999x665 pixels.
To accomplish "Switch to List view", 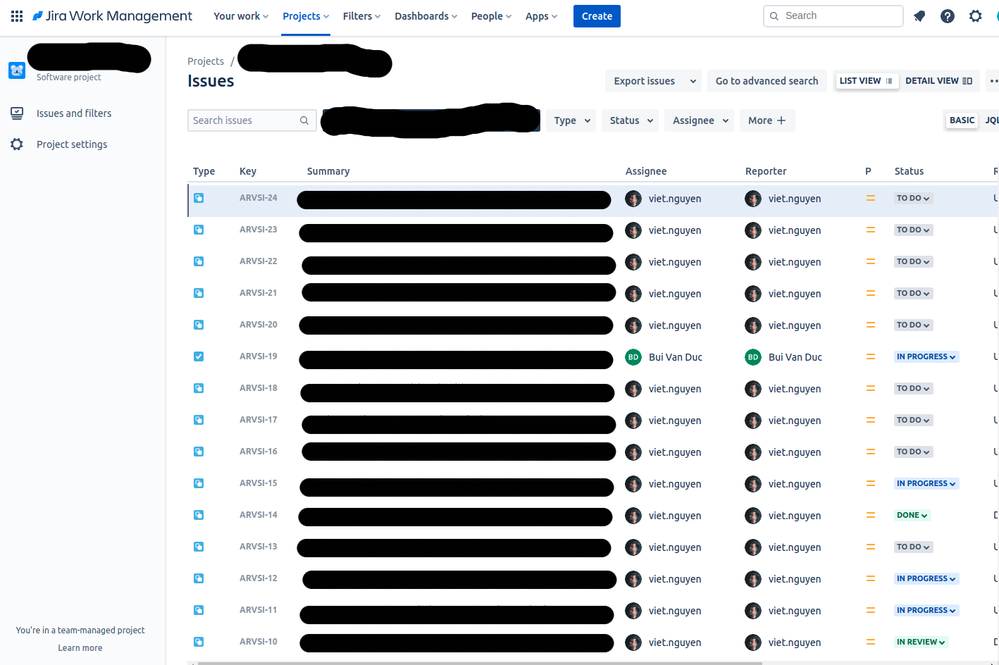I will [866, 81].
